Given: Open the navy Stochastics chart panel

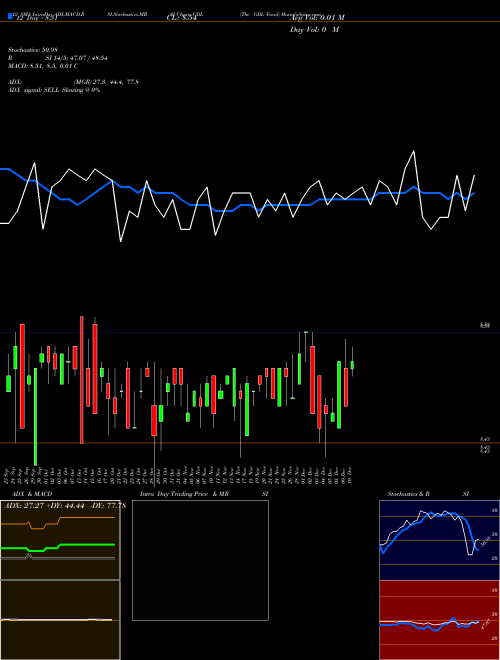Looking at the screenshot, I should click(x=439, y=540).
